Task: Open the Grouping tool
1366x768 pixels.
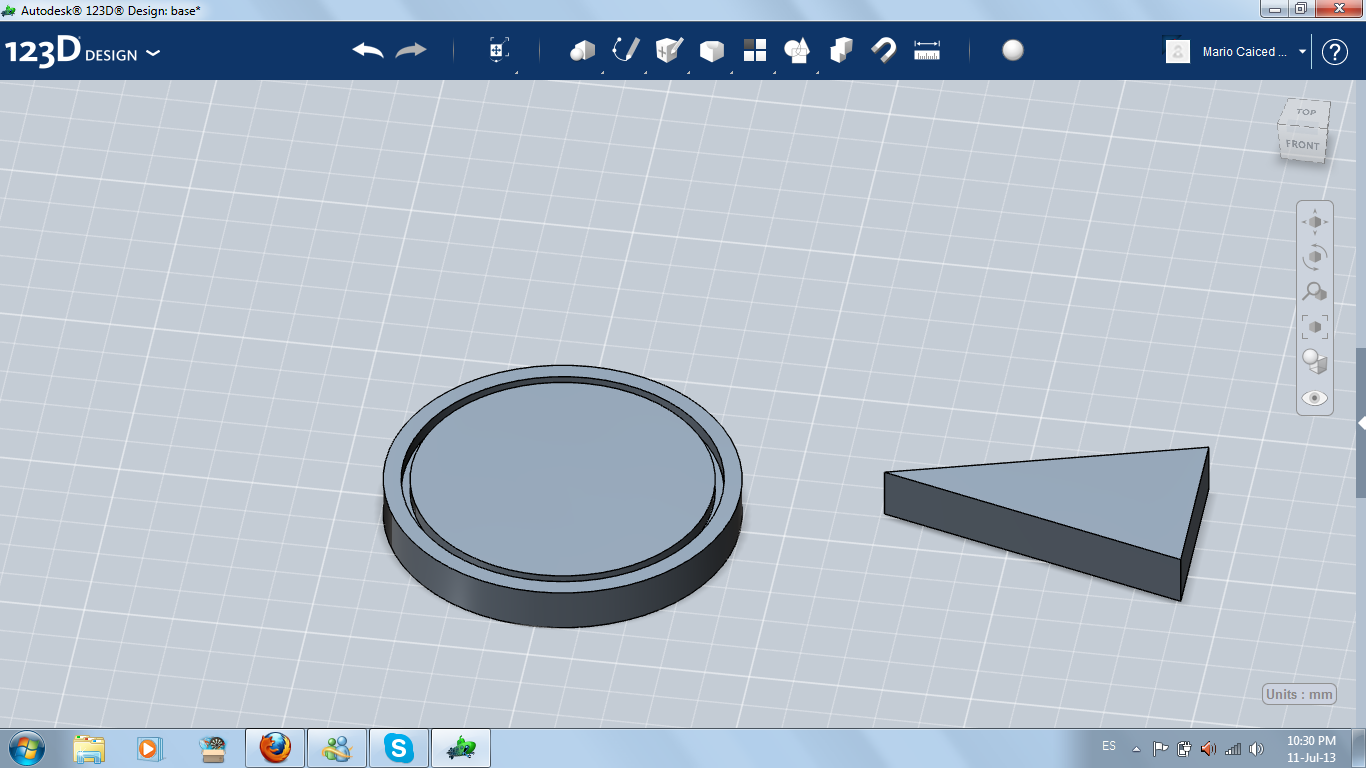Action: (x=797, y=50)
